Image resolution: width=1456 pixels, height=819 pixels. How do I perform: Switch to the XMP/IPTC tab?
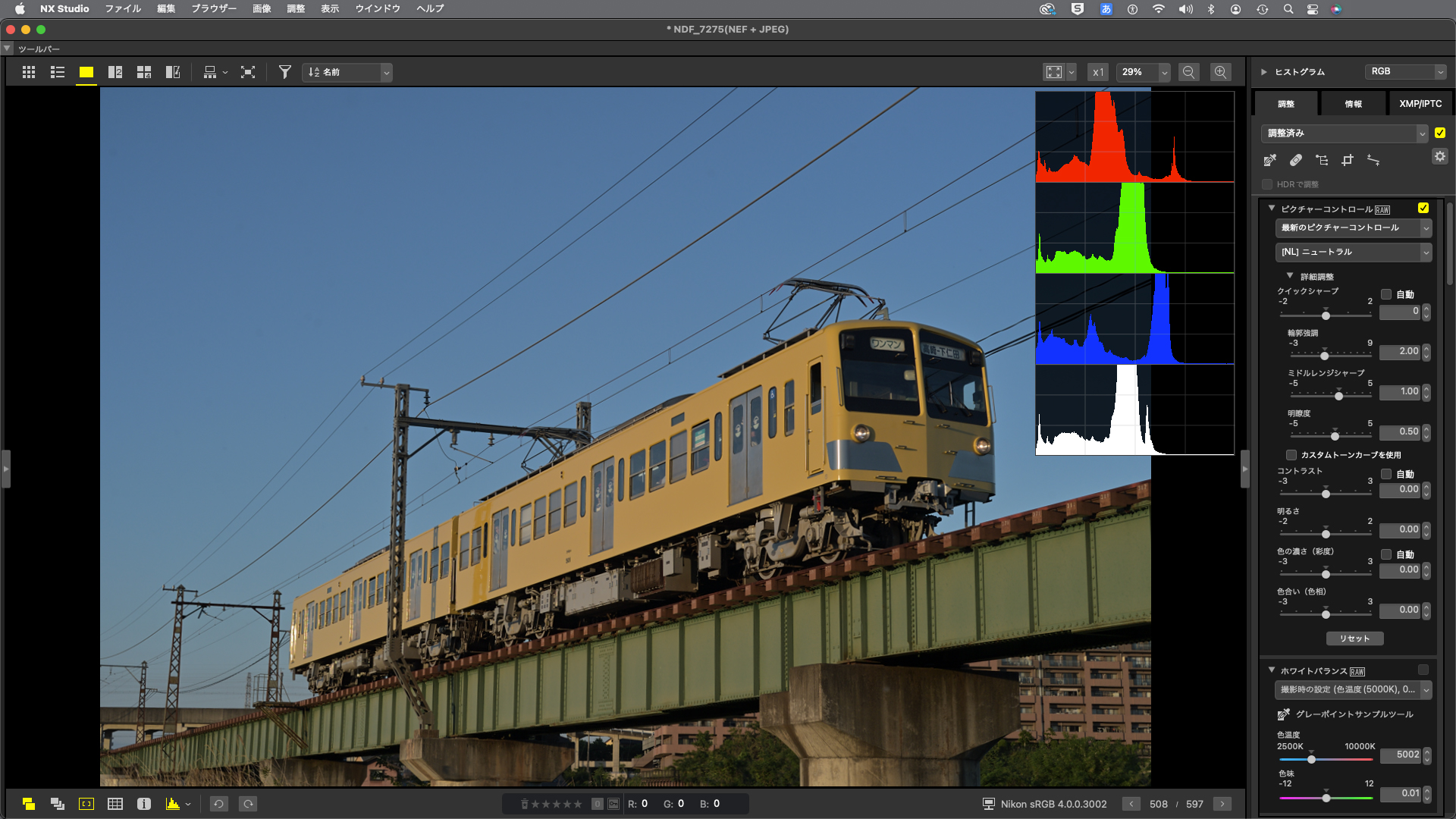click(x=1420, y=104)
